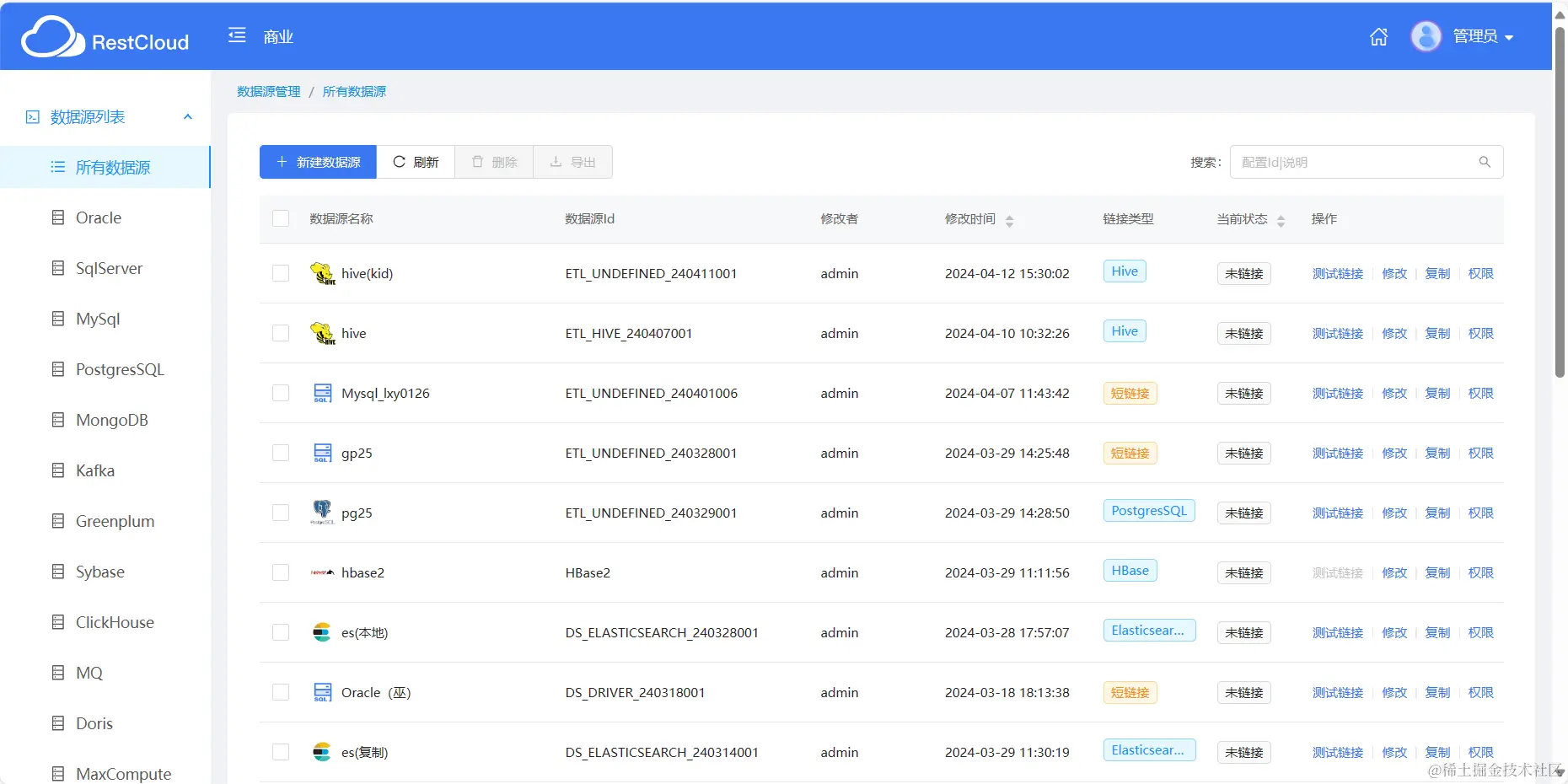Click the es(复制) Elasticsearch icon
The height and width of the screenshot is (784, 1568).
pos(322,752)
